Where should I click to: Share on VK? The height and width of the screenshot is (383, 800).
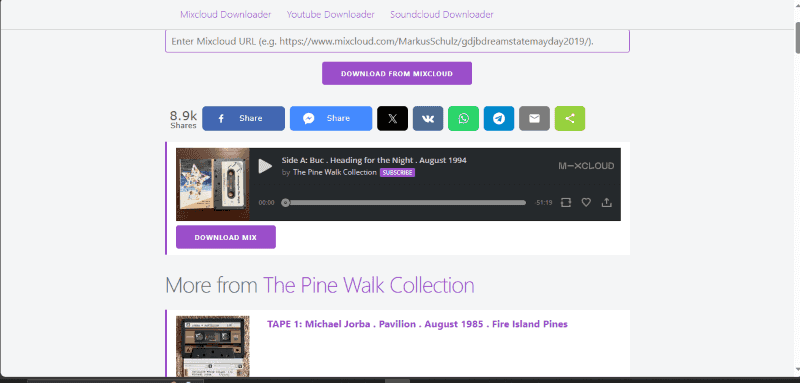click(428, 118)
